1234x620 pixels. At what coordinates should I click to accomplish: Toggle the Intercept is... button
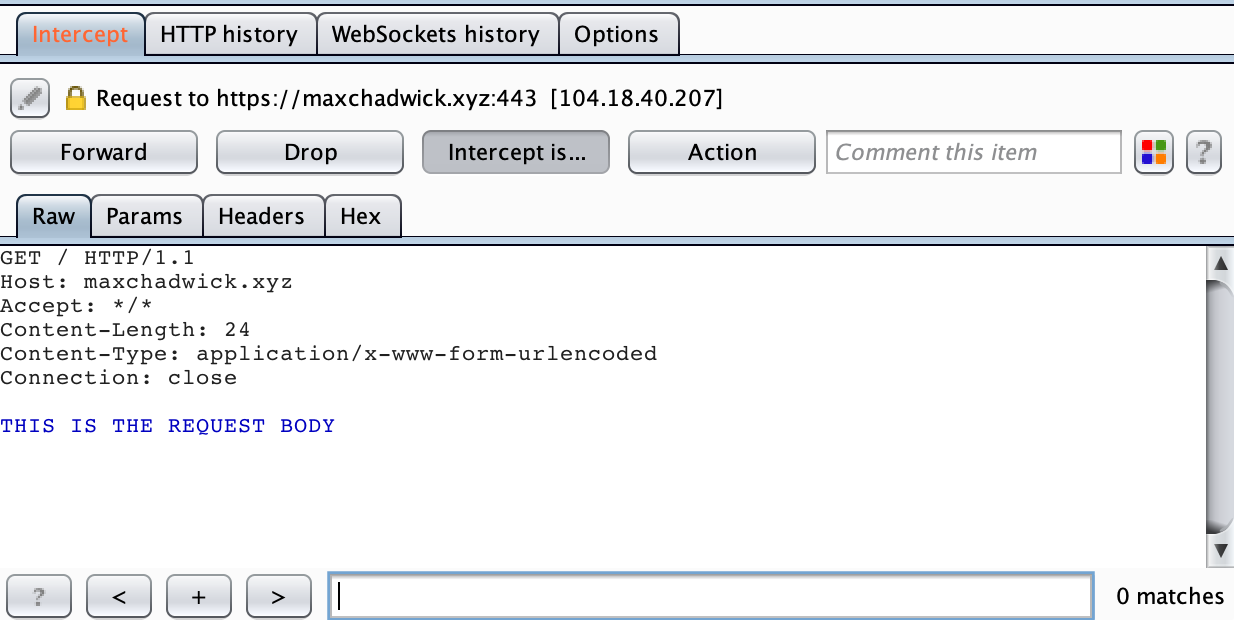coord(516,152)
